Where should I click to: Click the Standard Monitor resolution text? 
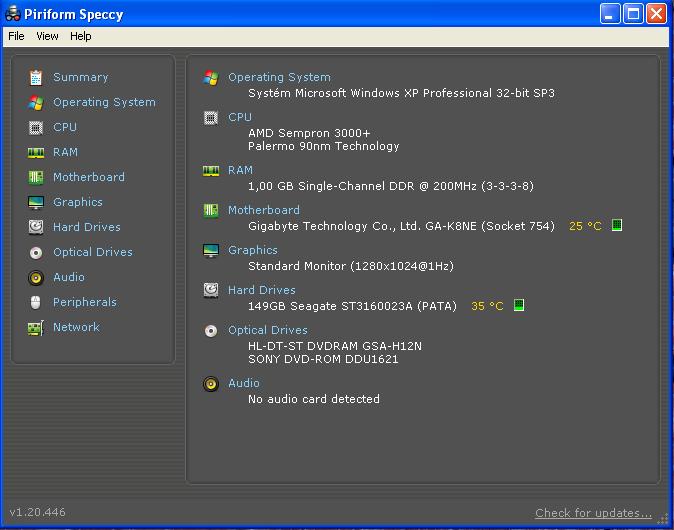click(x=351, y=266)
